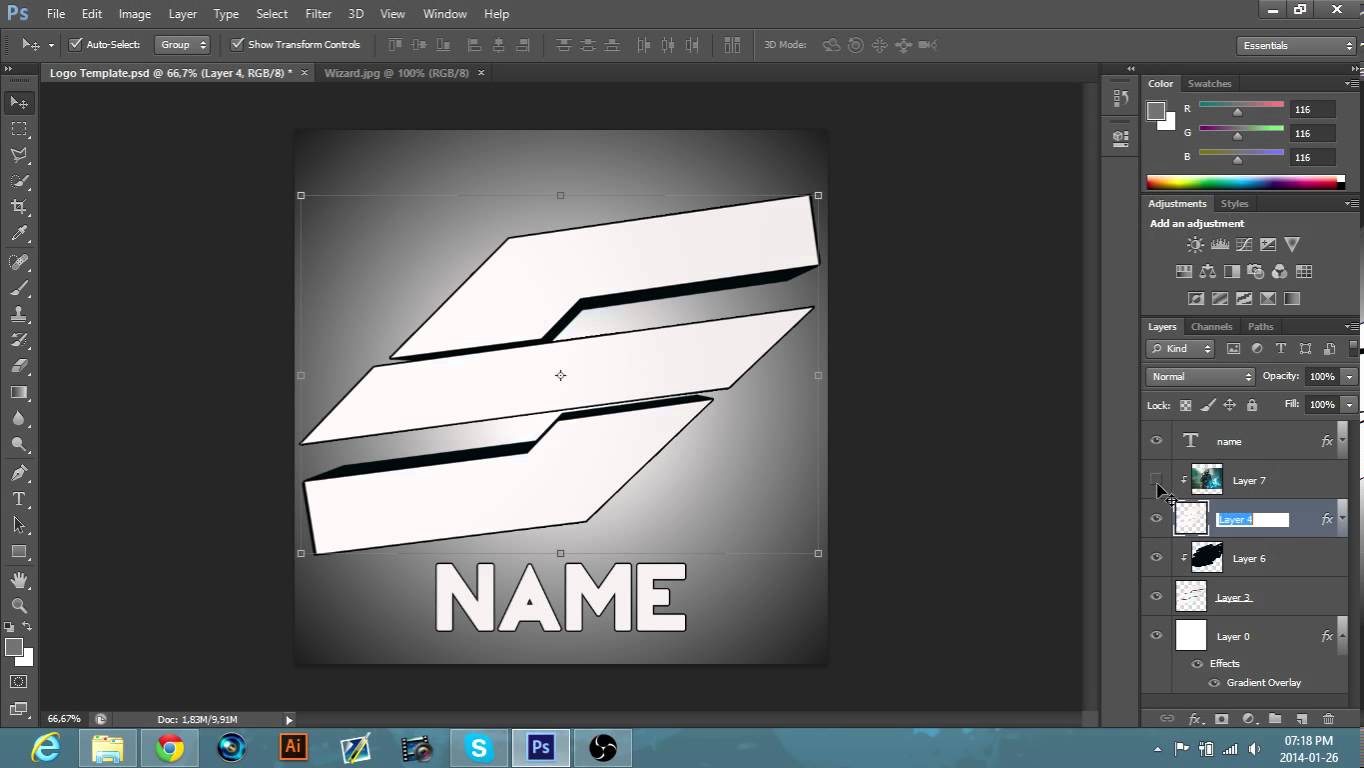Select the Dodge tool
This screenshot has width=1364, height=768.
coord(19,444)
